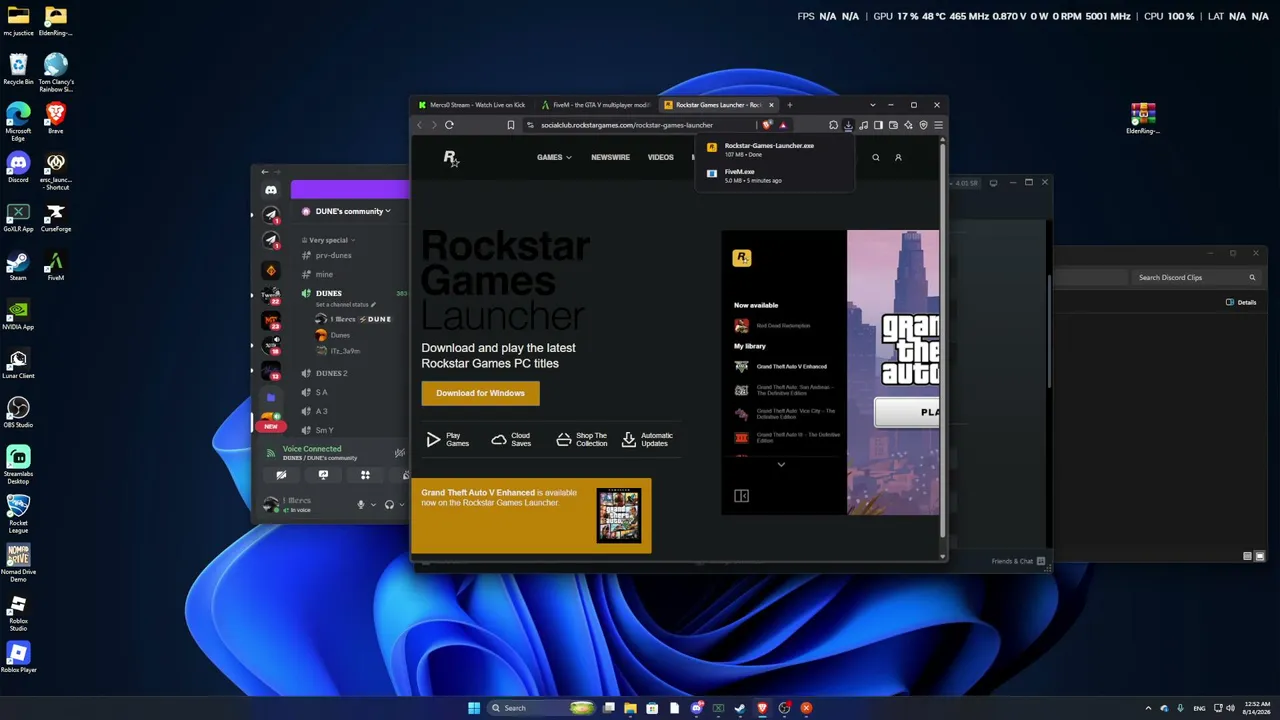Open the site search magnifier icon
1280x720 pixels.
(x=875, y=158)
